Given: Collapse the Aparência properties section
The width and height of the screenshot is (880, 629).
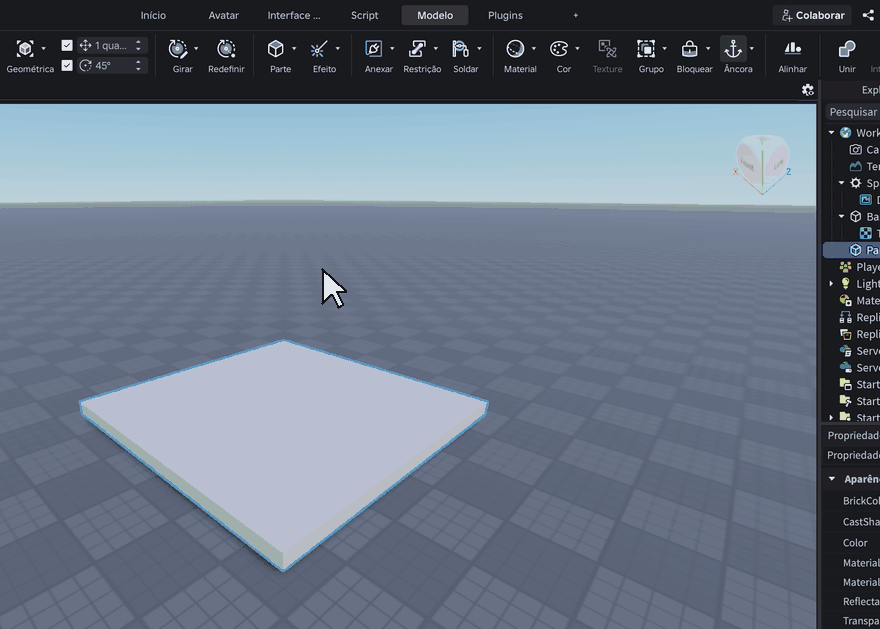Looking at the screenshot, I should 832,479.
